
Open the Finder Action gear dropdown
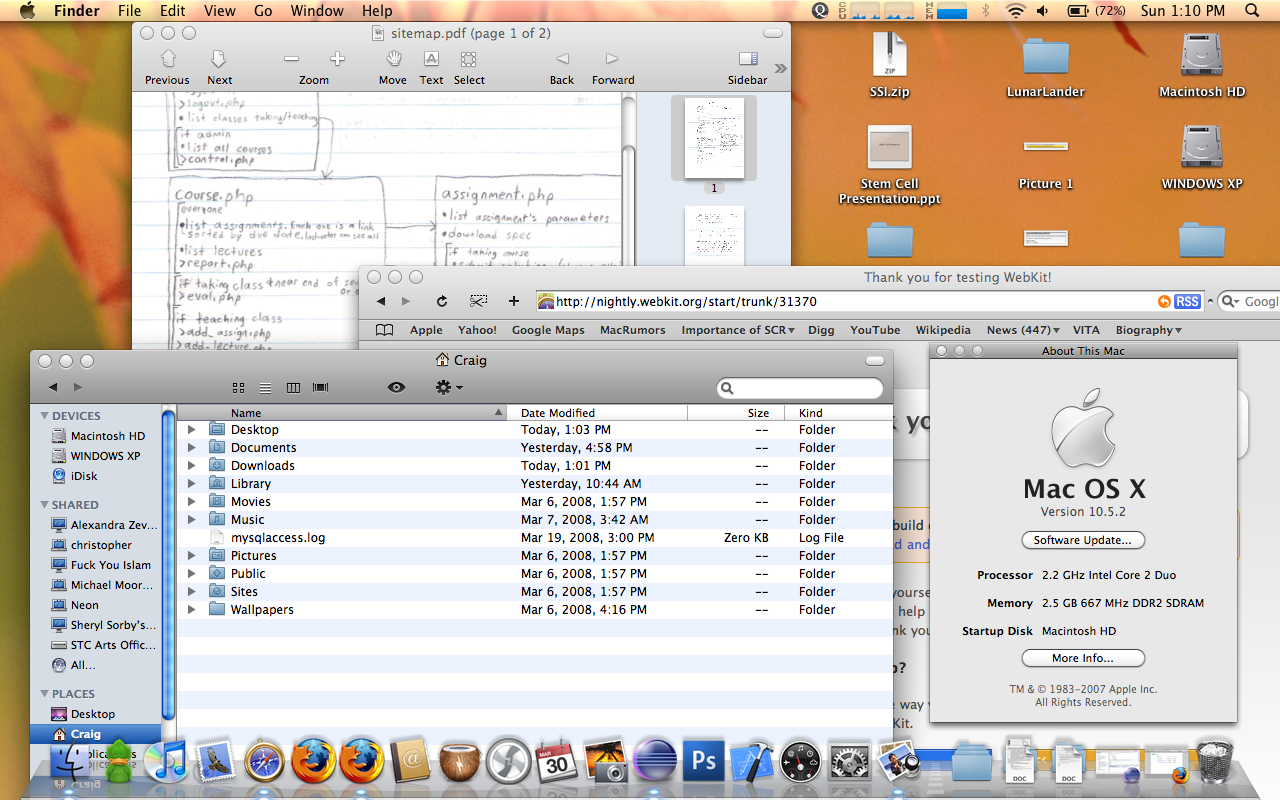click(x=449, y=387)
